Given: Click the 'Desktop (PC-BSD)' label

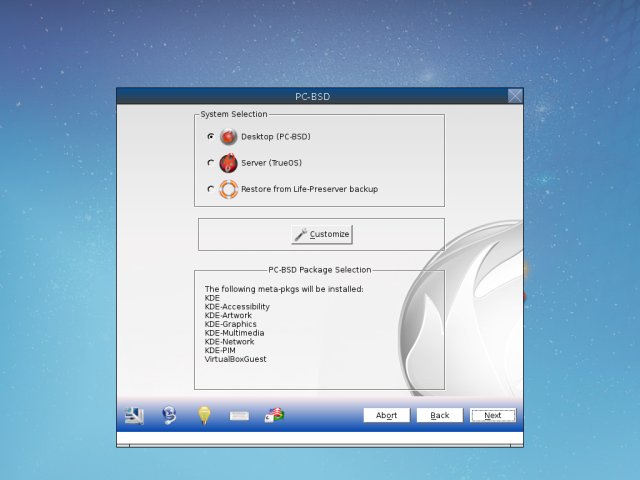Looking at the screenshot, I should click(276, 137).
